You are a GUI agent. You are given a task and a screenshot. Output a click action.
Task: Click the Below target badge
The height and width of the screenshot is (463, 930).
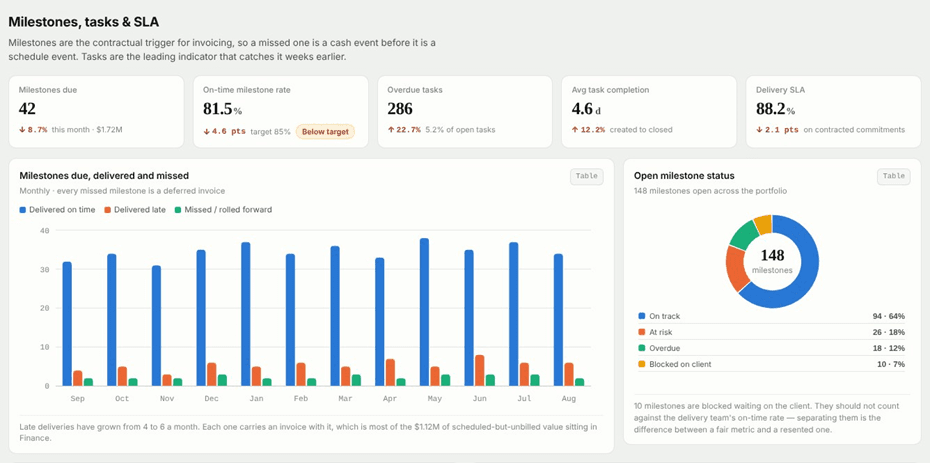coord(325,132)
